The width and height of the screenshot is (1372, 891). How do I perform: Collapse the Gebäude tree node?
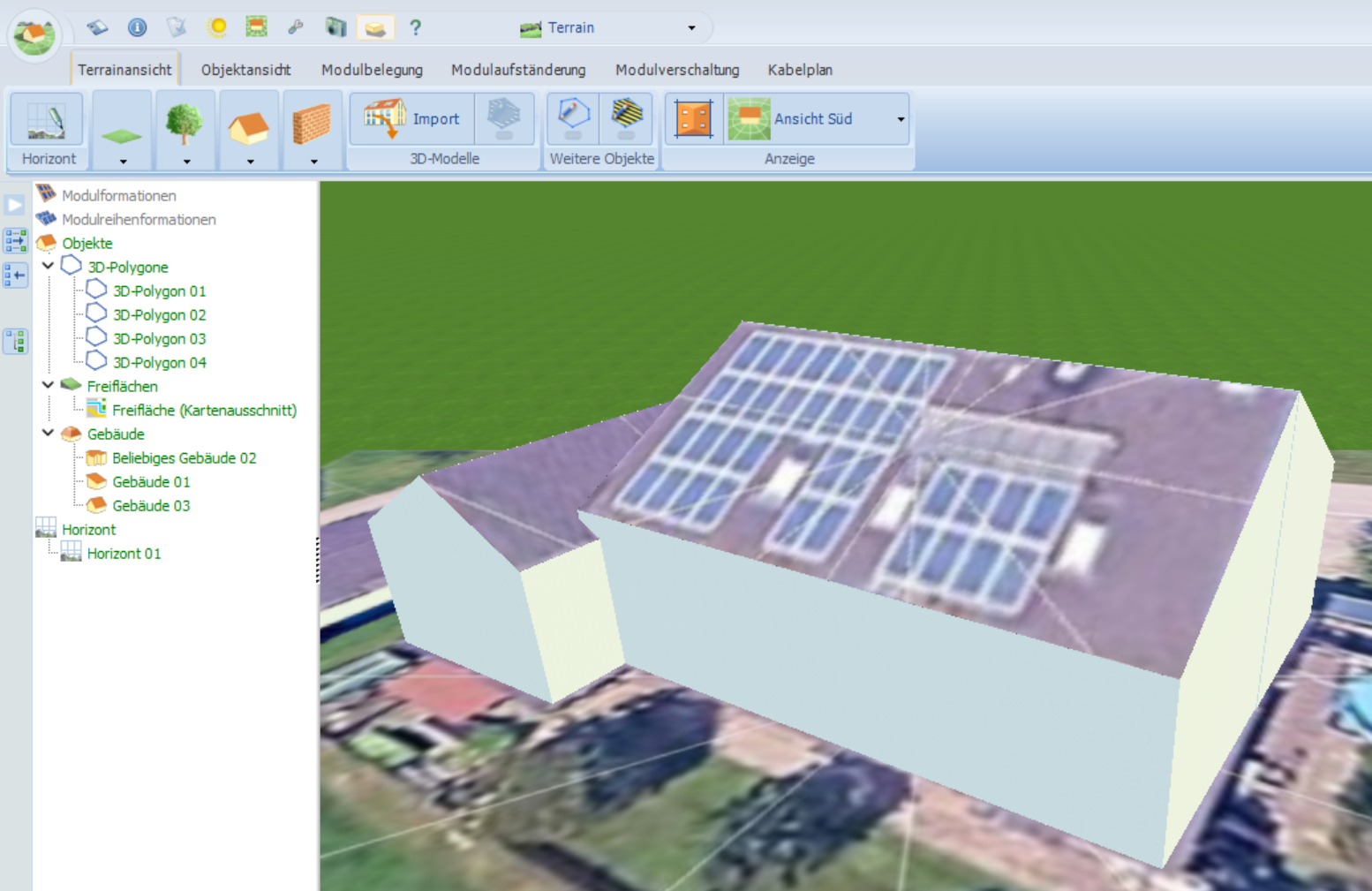tap(49, 433)
